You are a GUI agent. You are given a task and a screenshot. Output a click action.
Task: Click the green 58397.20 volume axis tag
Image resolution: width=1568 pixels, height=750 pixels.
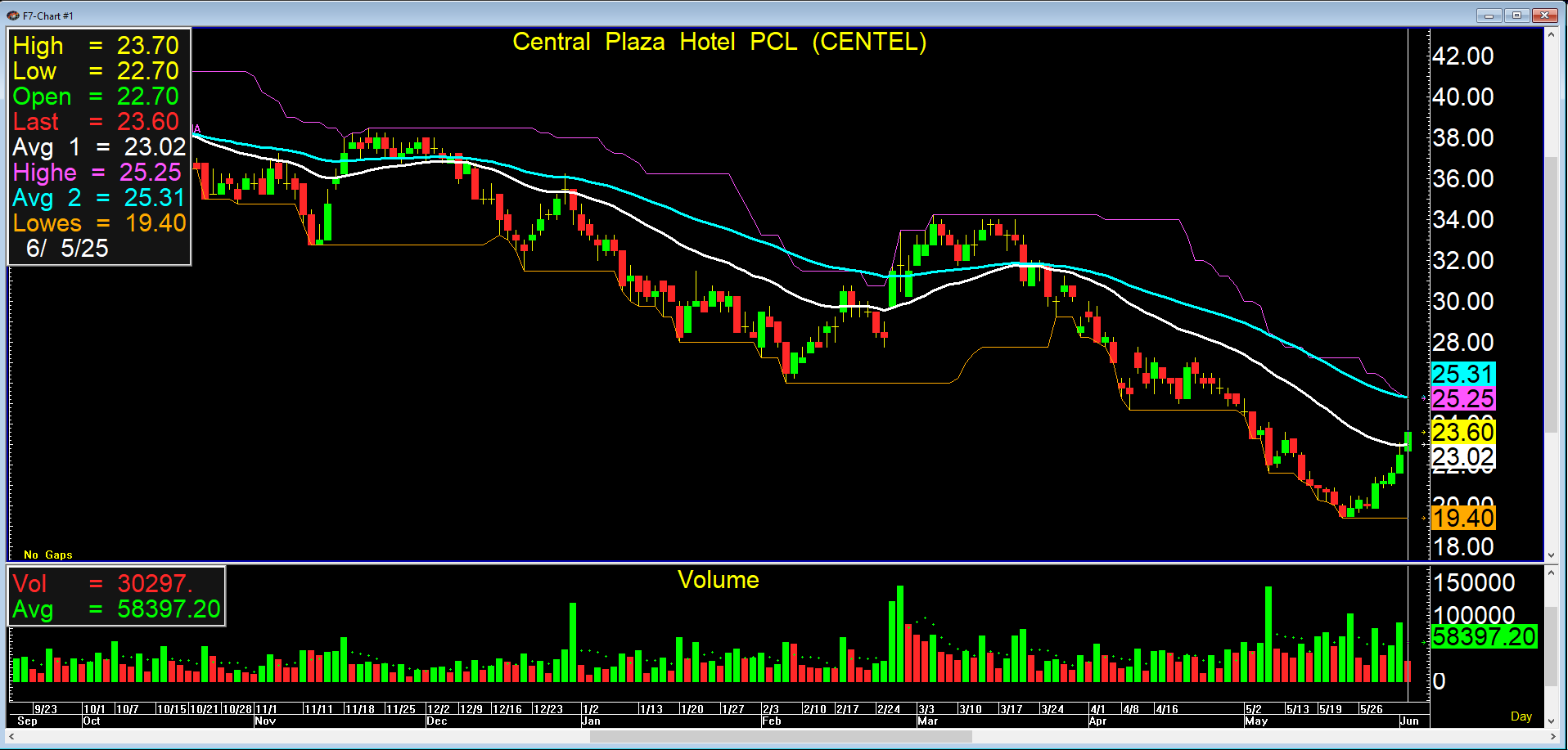[1485, 636]
